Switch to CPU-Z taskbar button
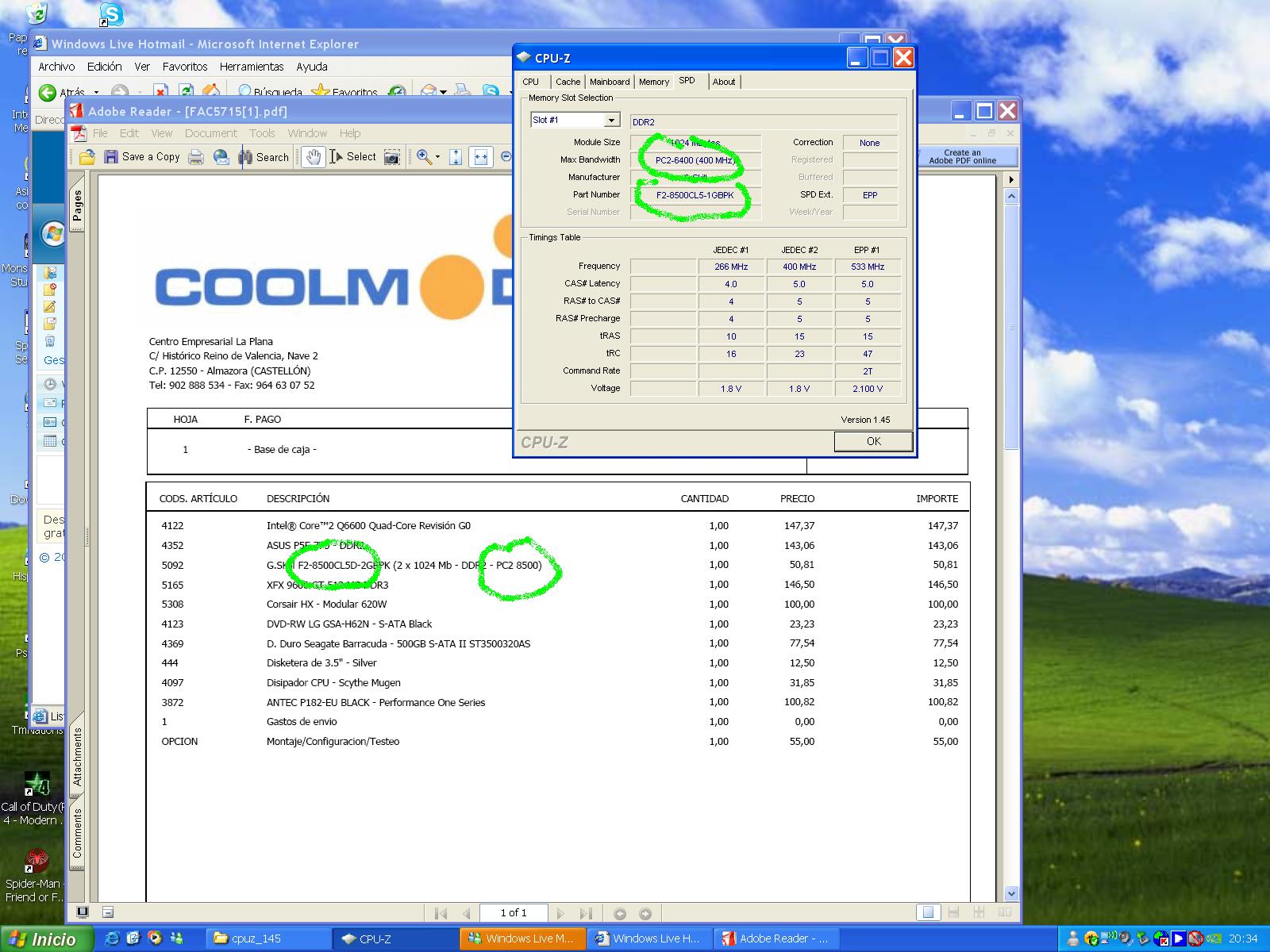The image size is (1270, 952). pos(394,939)
